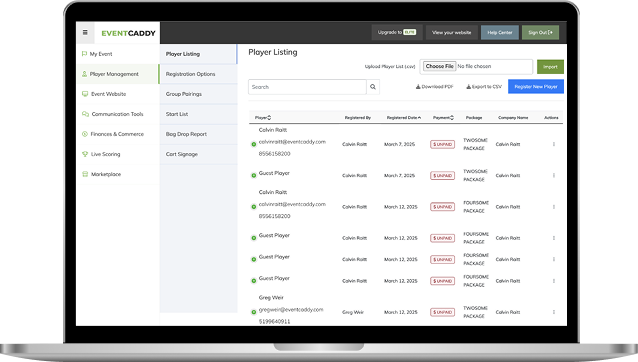Image resolution: width=638 pixels, height=362 pixels.
Task: Click Register New Player button
Action: (536, 87)
